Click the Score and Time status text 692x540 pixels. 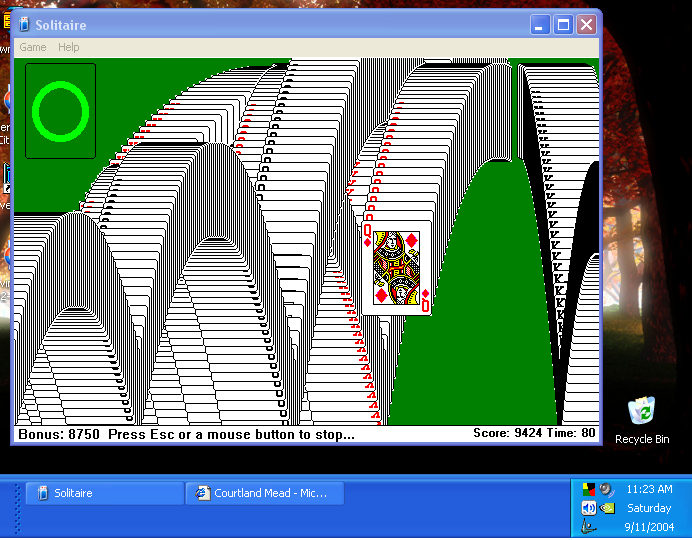[534, 433]
